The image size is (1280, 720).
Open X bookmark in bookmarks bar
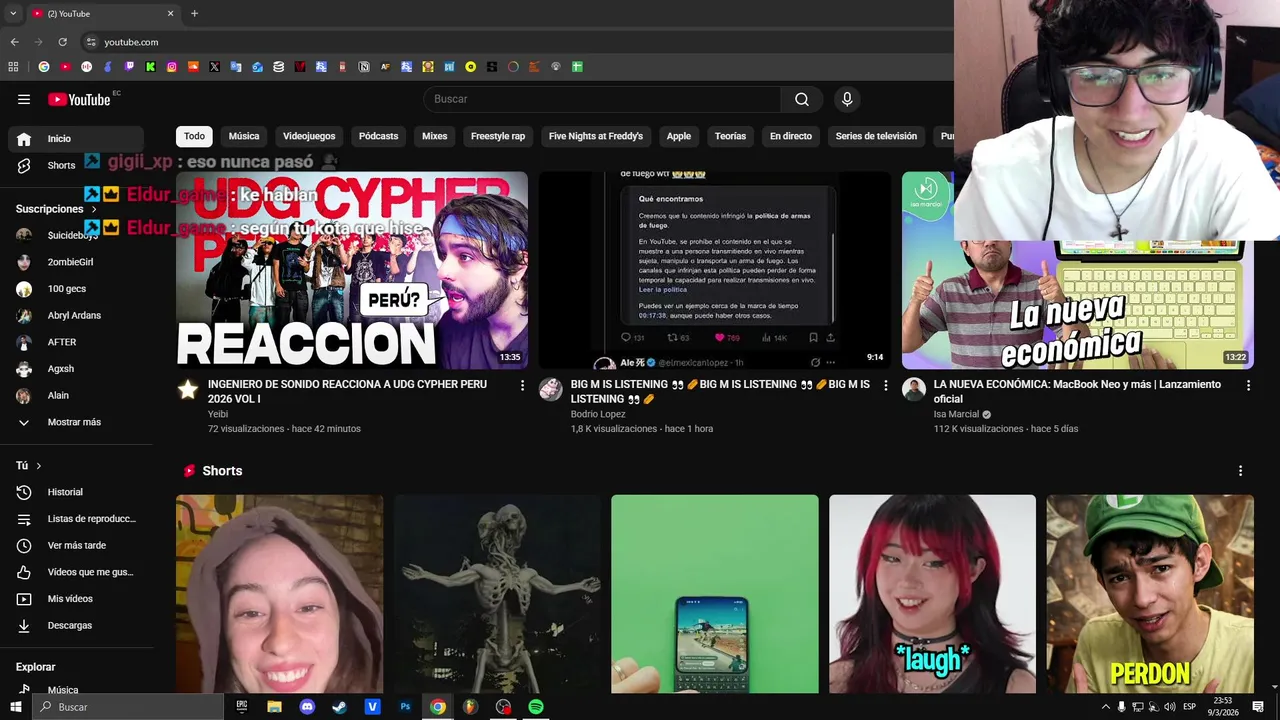coord(214,67)
